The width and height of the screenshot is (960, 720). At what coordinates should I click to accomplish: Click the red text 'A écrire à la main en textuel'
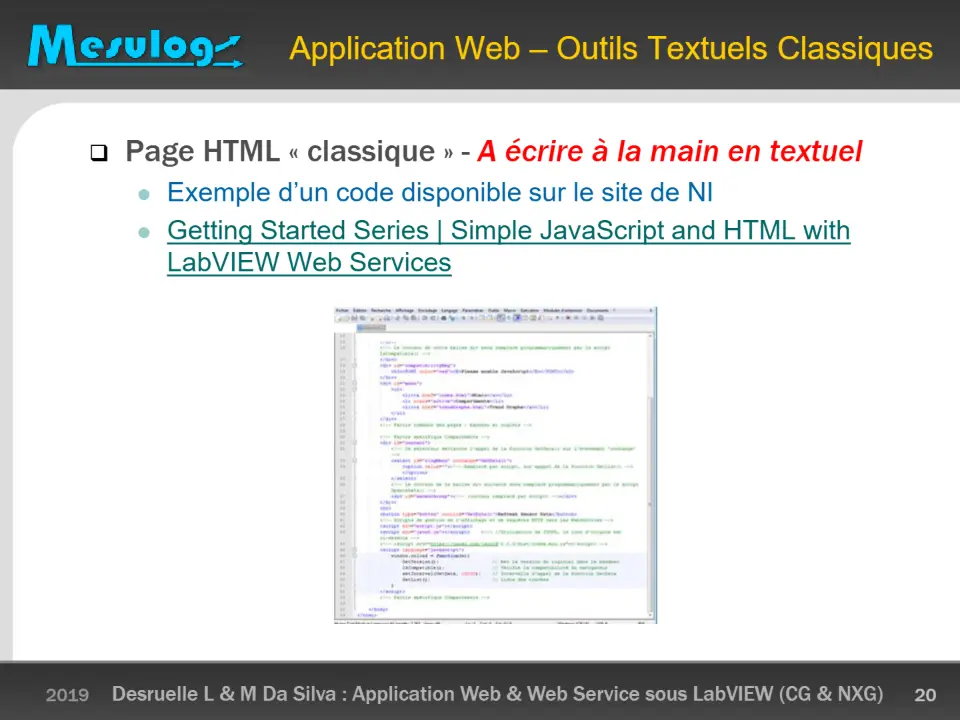coord(670,151)
